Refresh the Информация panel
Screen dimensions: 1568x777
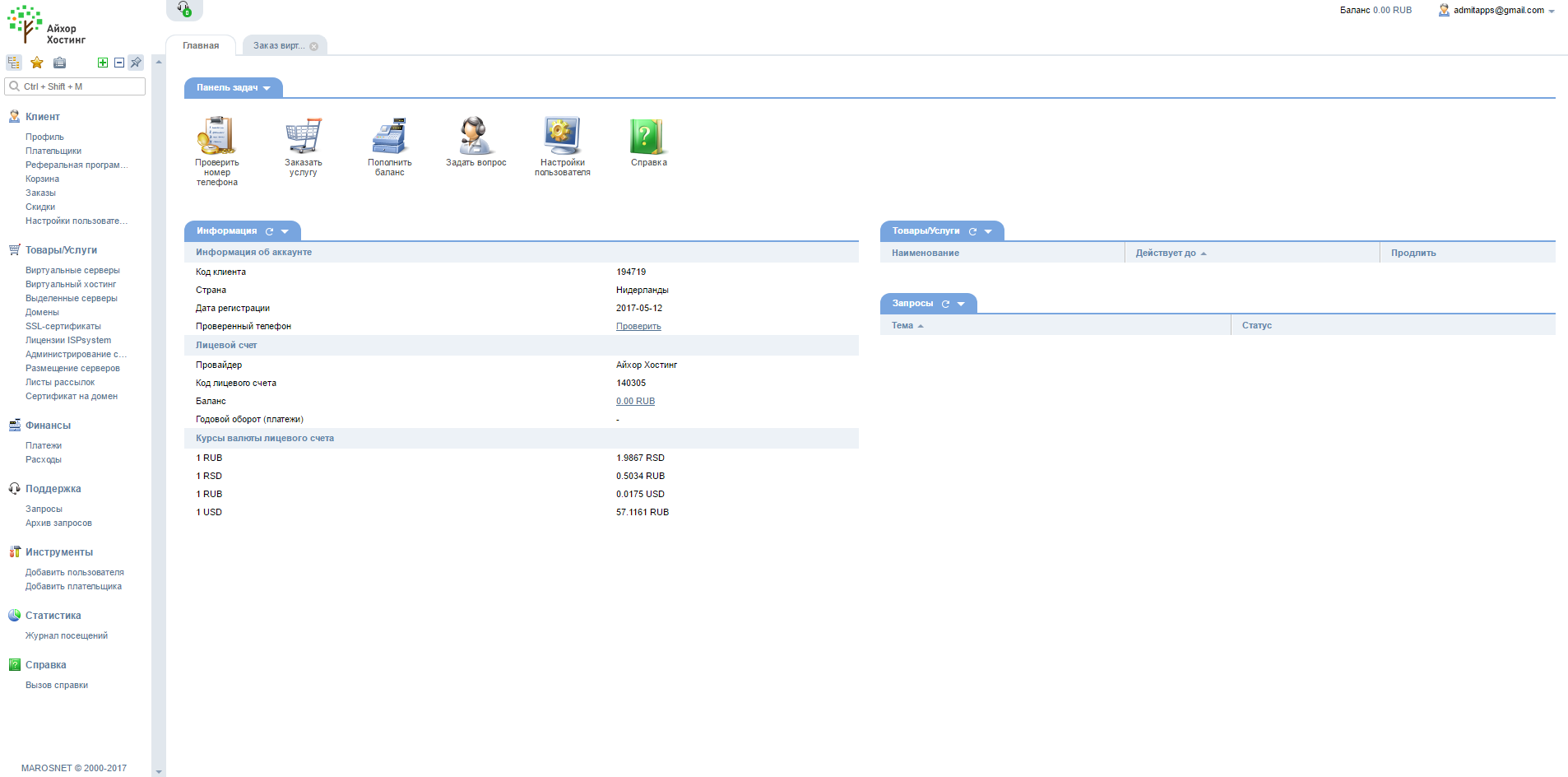[269, 231]
